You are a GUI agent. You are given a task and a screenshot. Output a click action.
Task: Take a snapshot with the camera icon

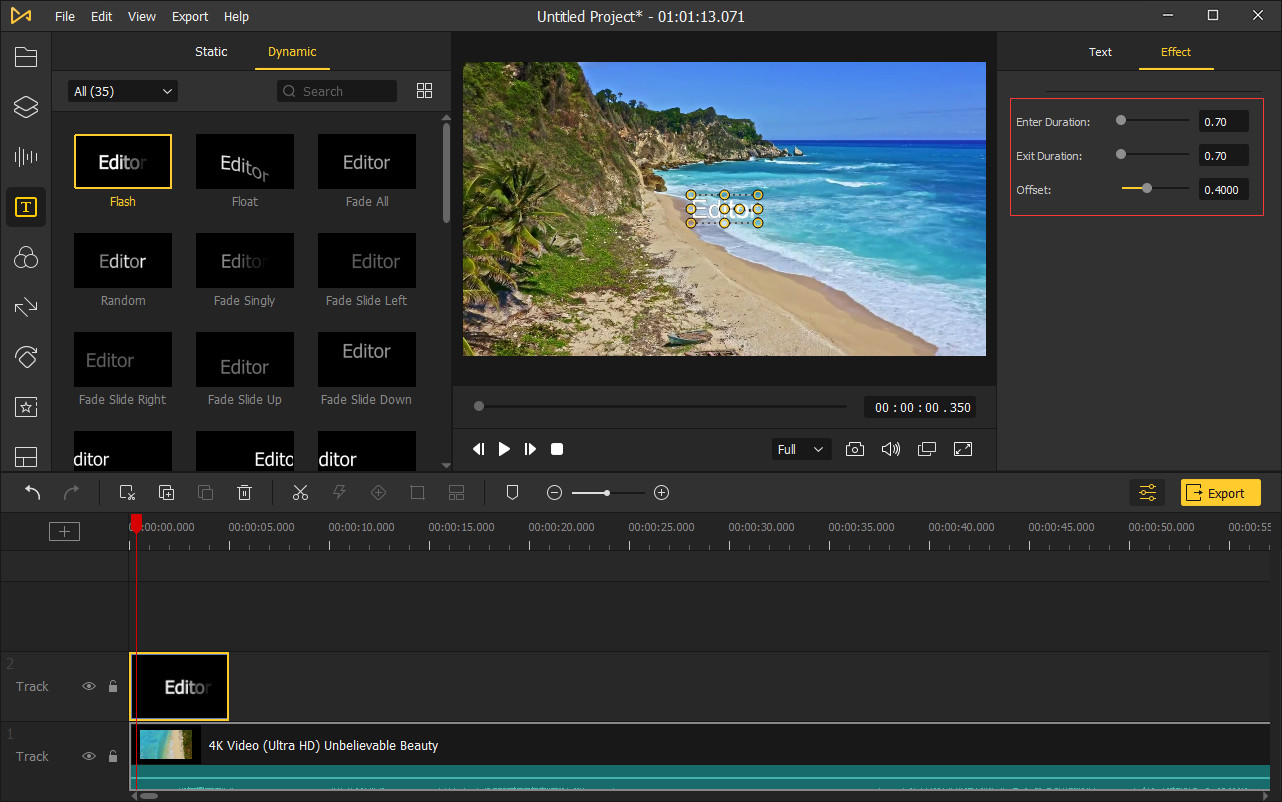tap(855, 449)
